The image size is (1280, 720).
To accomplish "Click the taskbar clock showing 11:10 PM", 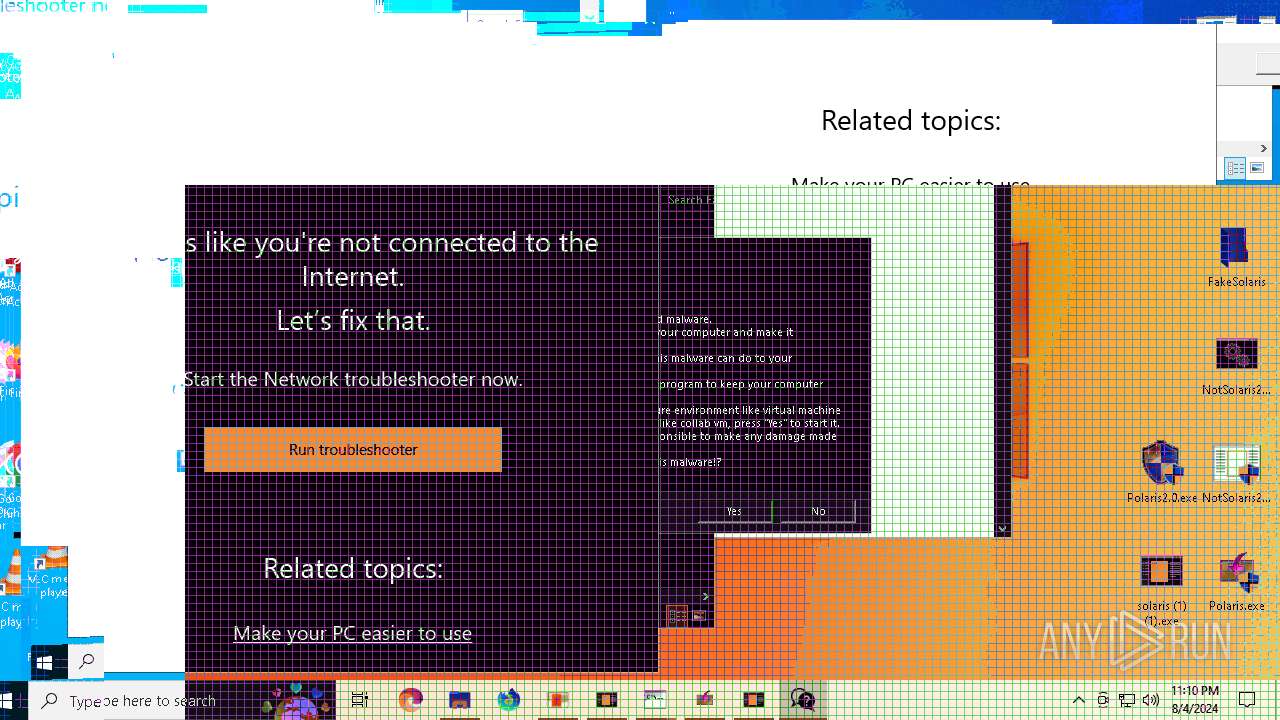I will 1195,700.
